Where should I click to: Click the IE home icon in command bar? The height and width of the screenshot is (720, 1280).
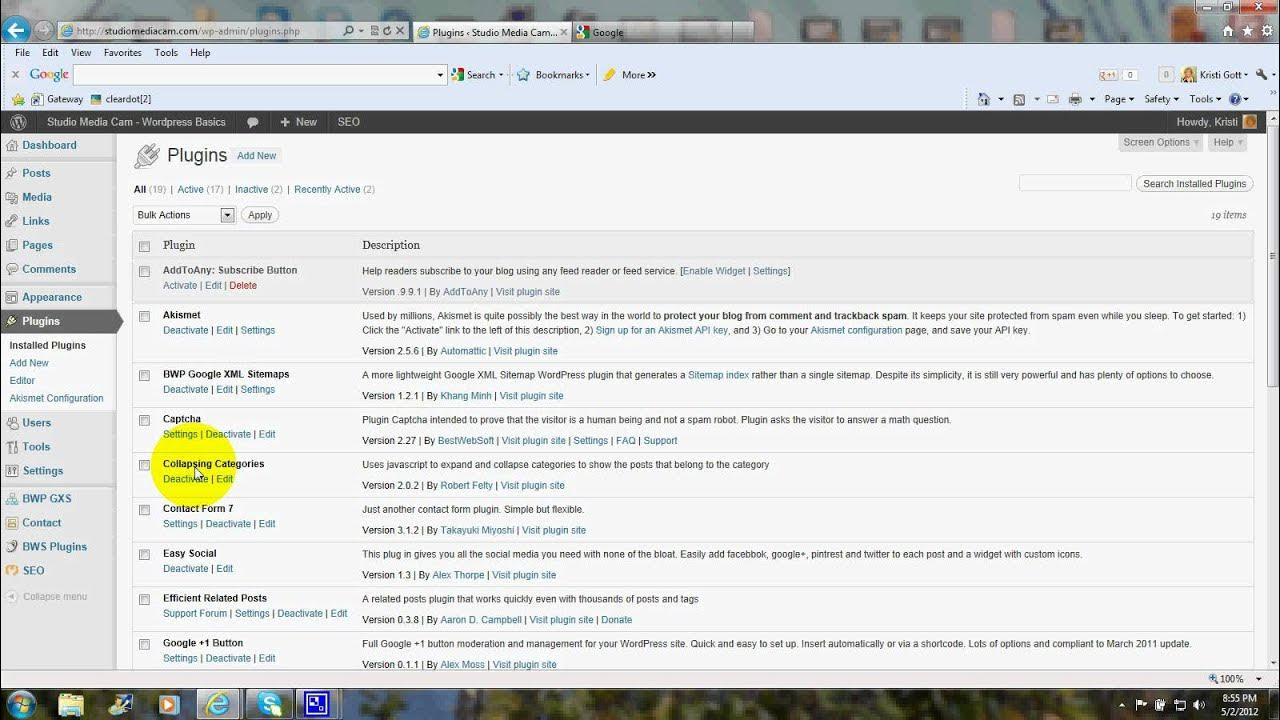click(983, 99)
